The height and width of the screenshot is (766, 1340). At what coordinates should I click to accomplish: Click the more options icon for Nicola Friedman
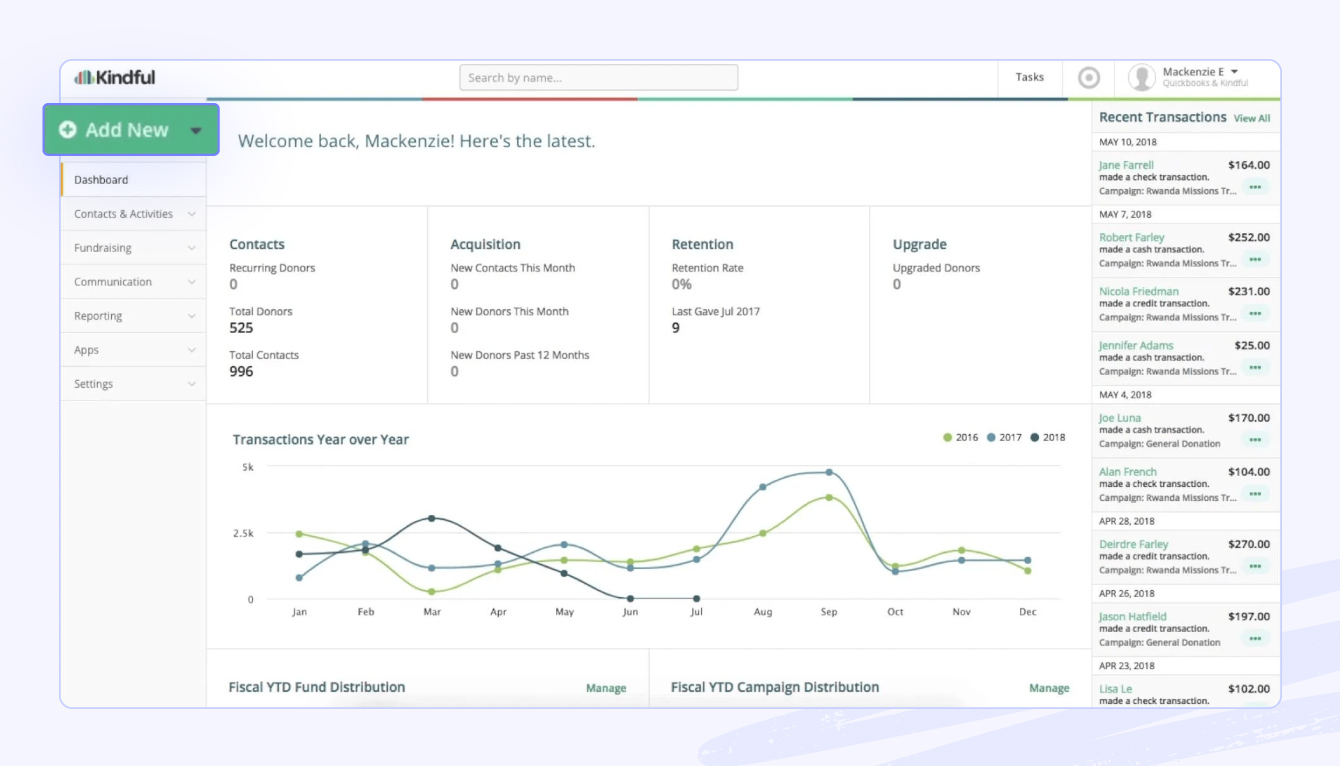click(1255, 314)
